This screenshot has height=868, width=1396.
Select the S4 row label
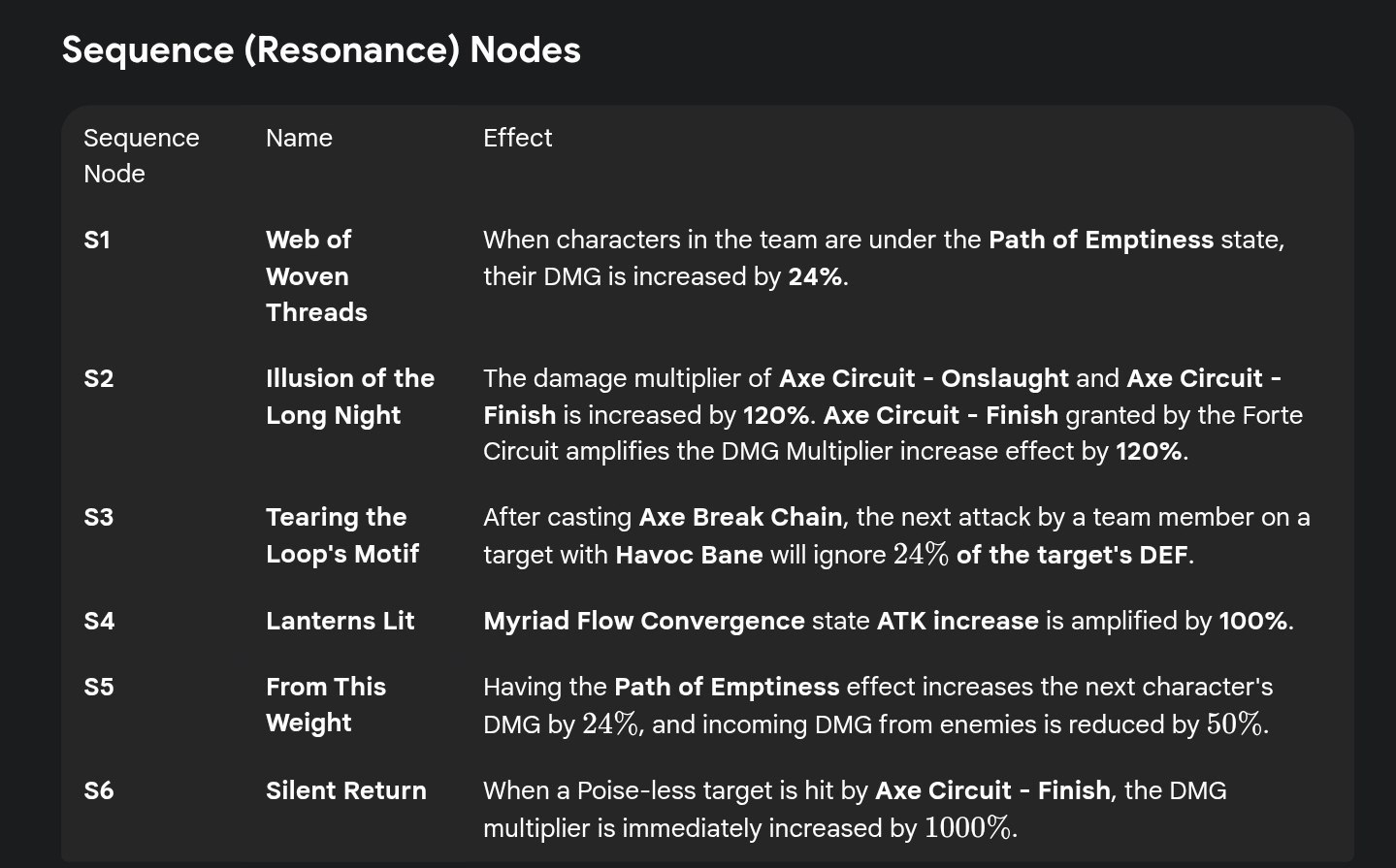[x=99, y=621]
